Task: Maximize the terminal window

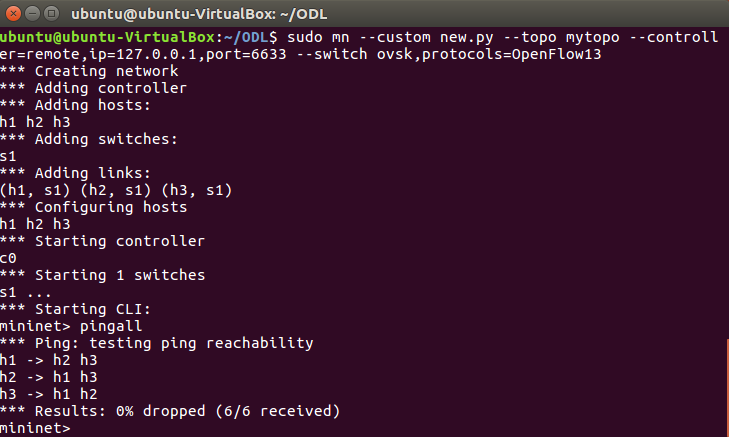Action: pyautogui.click(x=52, y=15)
